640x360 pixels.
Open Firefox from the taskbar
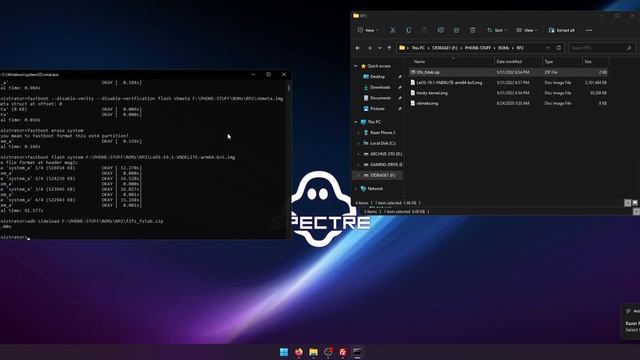pyautogui.click(x=299, y=352)
